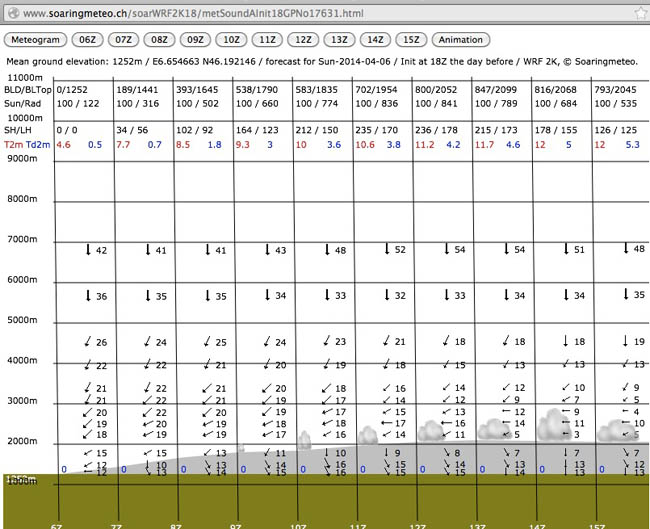Switch to the 10Z forecast
The width and height of the screenshot is (650, 529).
[x=229, y=40]
